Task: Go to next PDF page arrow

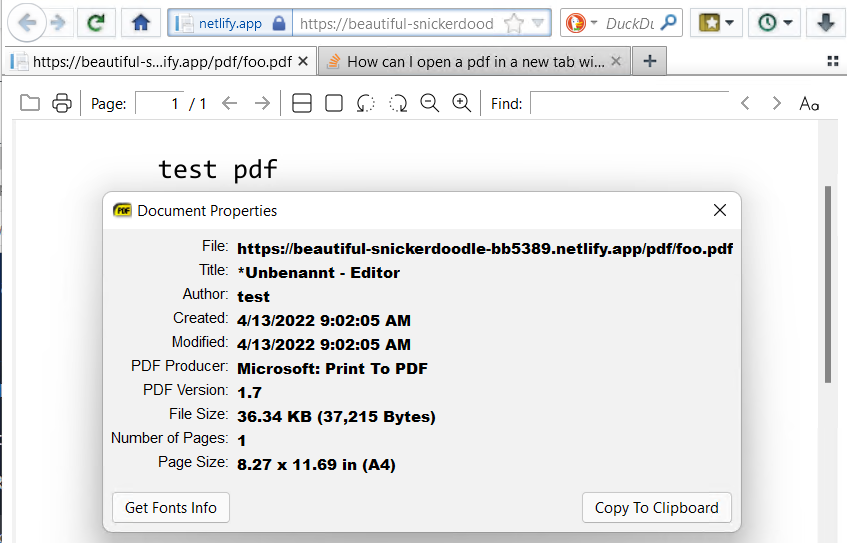Action: [263, 103]
